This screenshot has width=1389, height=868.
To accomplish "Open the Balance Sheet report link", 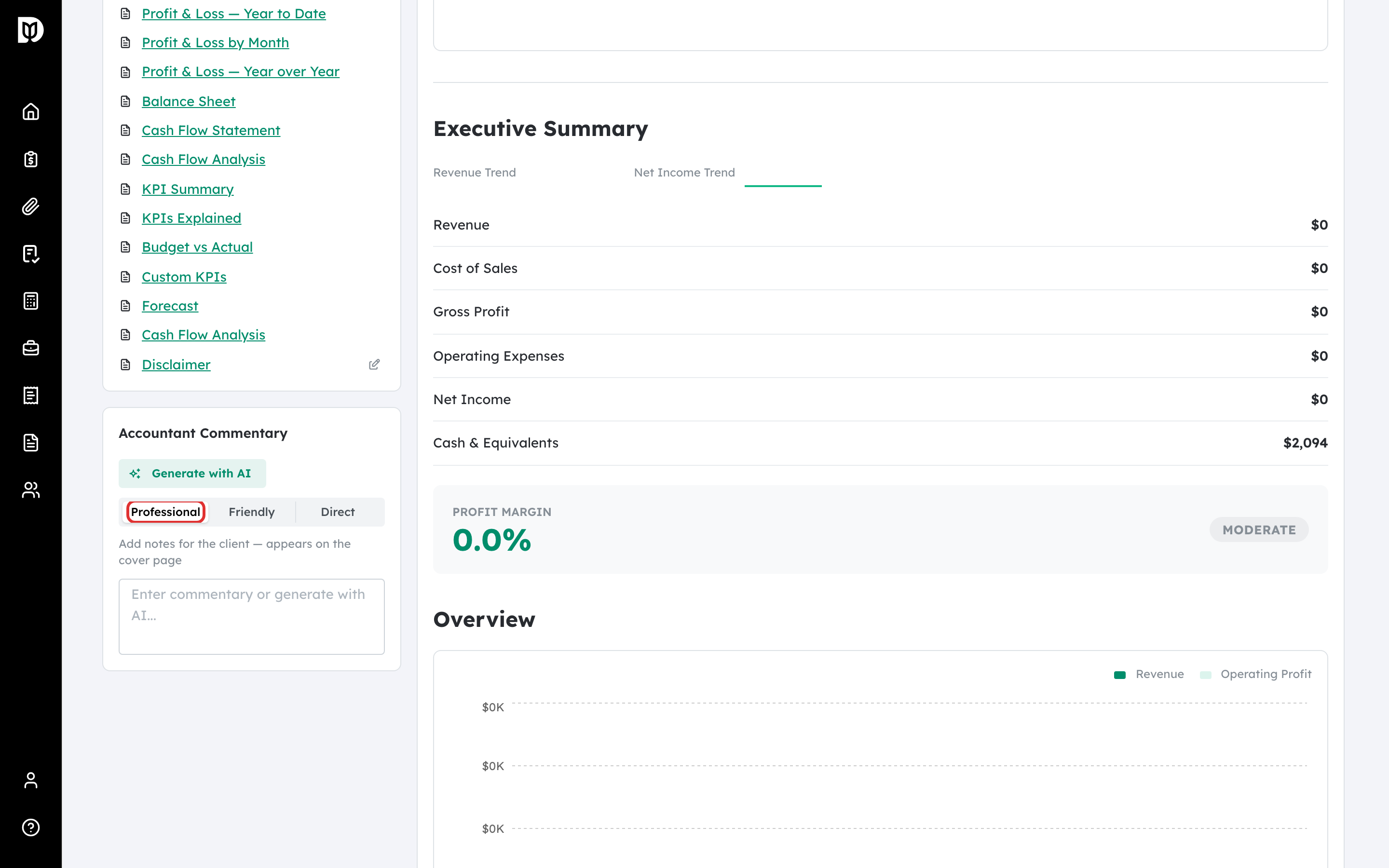I will 188,101.
